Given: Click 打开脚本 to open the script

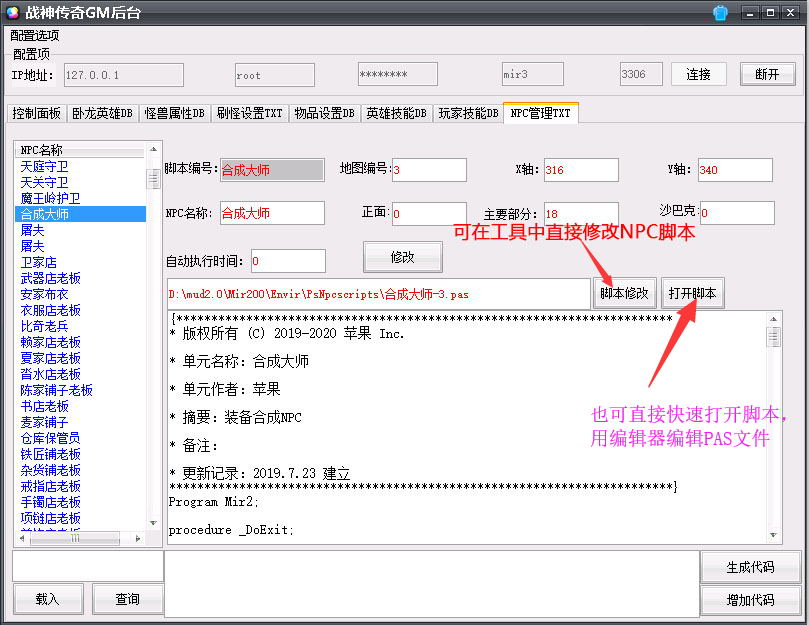Looking at the screenshot, I should pos(692,294).
